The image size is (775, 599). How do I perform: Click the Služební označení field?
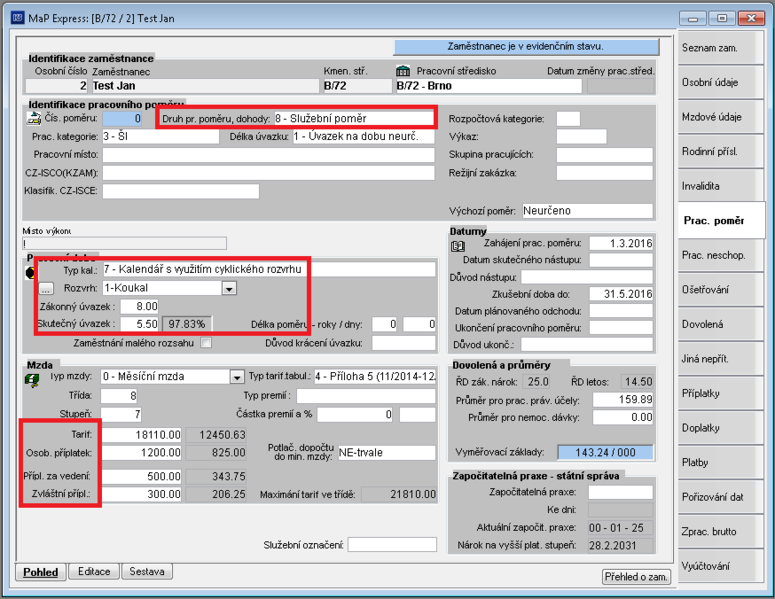click(392, 545)
